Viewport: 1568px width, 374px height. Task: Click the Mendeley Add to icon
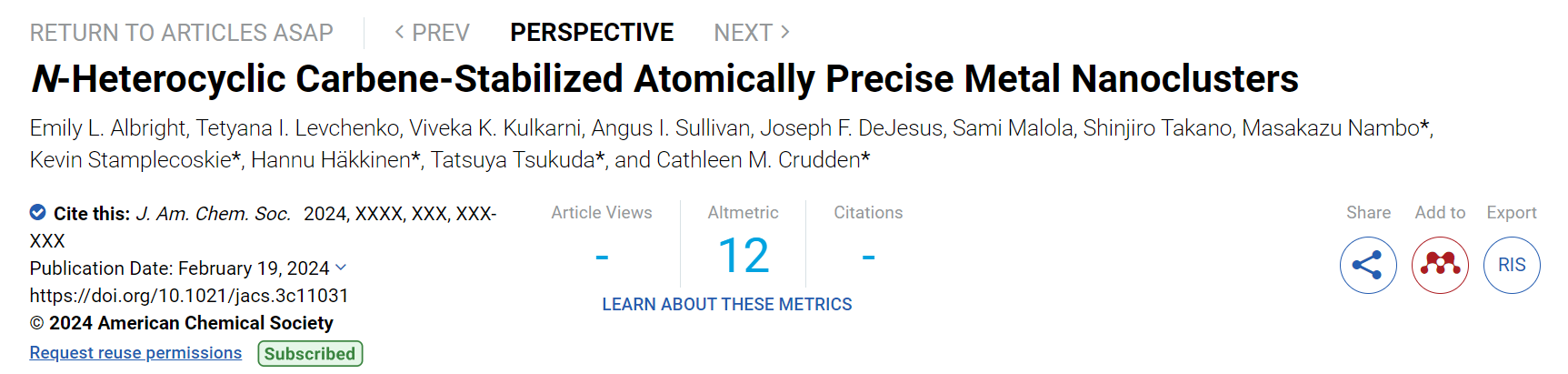point(1440,265)
